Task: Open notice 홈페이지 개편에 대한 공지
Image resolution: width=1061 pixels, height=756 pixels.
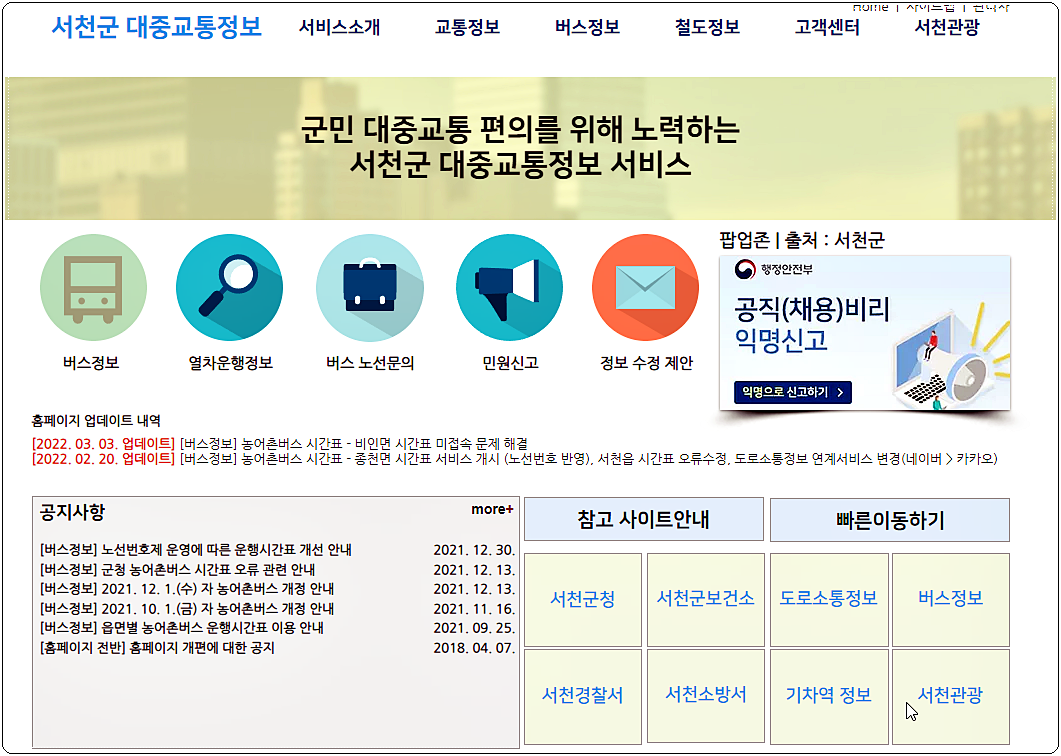Action: tap(157, 648)
